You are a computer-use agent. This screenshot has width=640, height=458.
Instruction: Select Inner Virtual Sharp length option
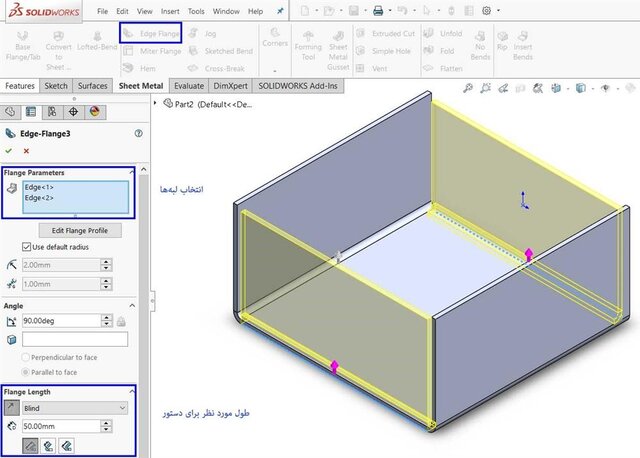pyautogui.click(x=48, y=446)
